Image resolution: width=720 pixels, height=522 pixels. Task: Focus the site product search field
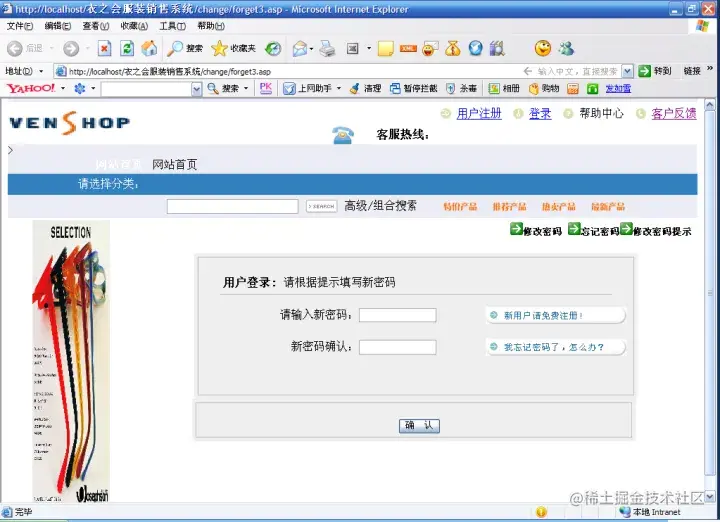[232, 207]
